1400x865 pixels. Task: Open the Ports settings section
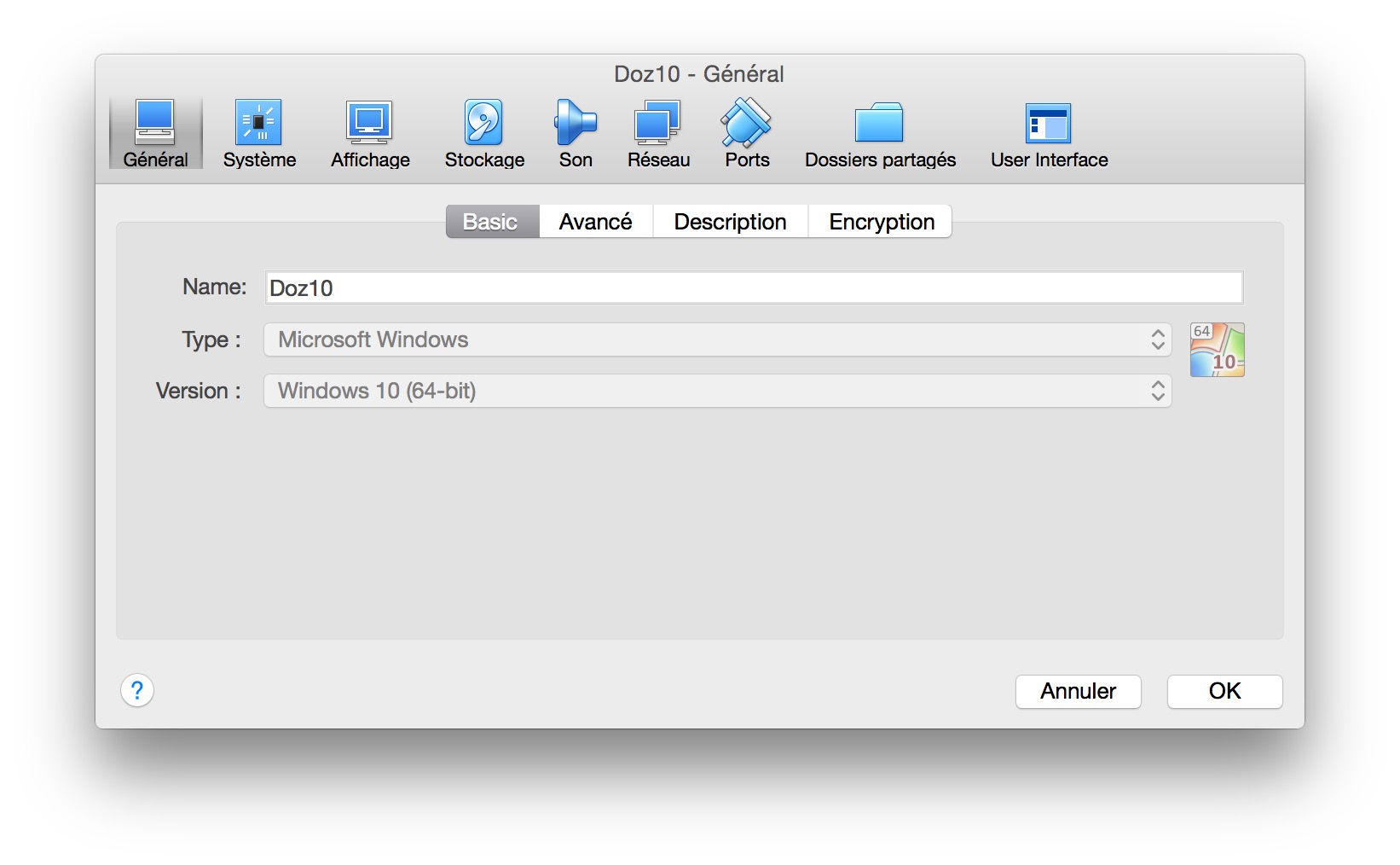point(747,133)
